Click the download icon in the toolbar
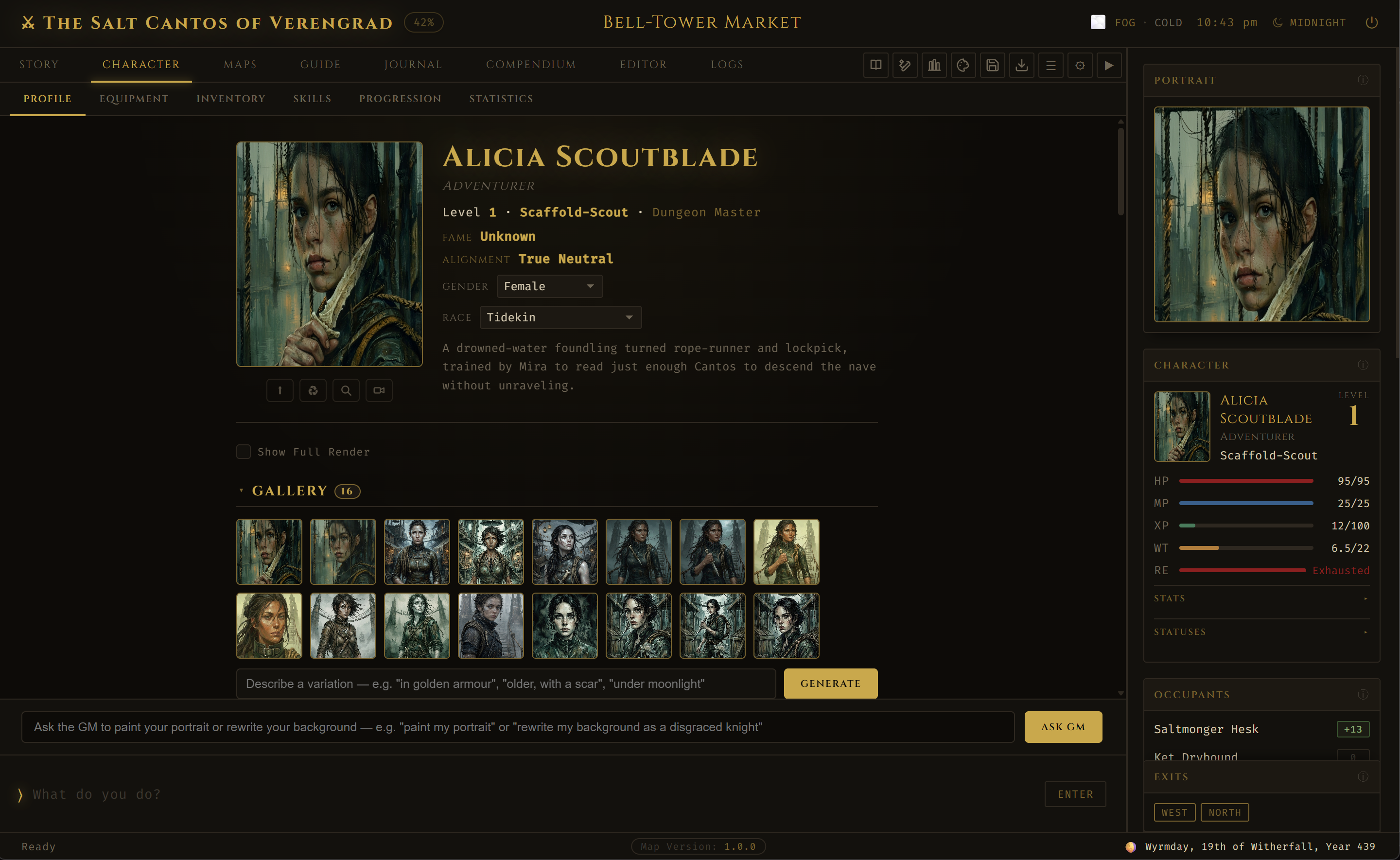1400x860 pixels. click(1022, 65)
